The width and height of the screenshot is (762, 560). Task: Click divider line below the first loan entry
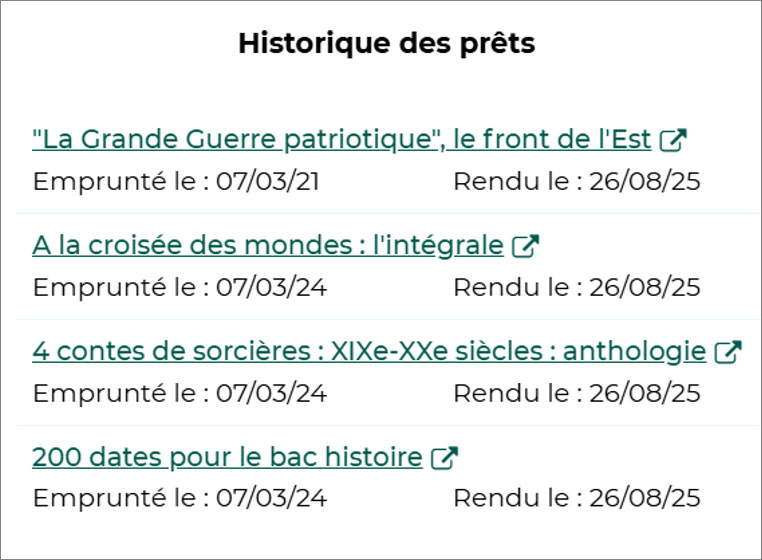pyautogui.click(x=388, y=213)
